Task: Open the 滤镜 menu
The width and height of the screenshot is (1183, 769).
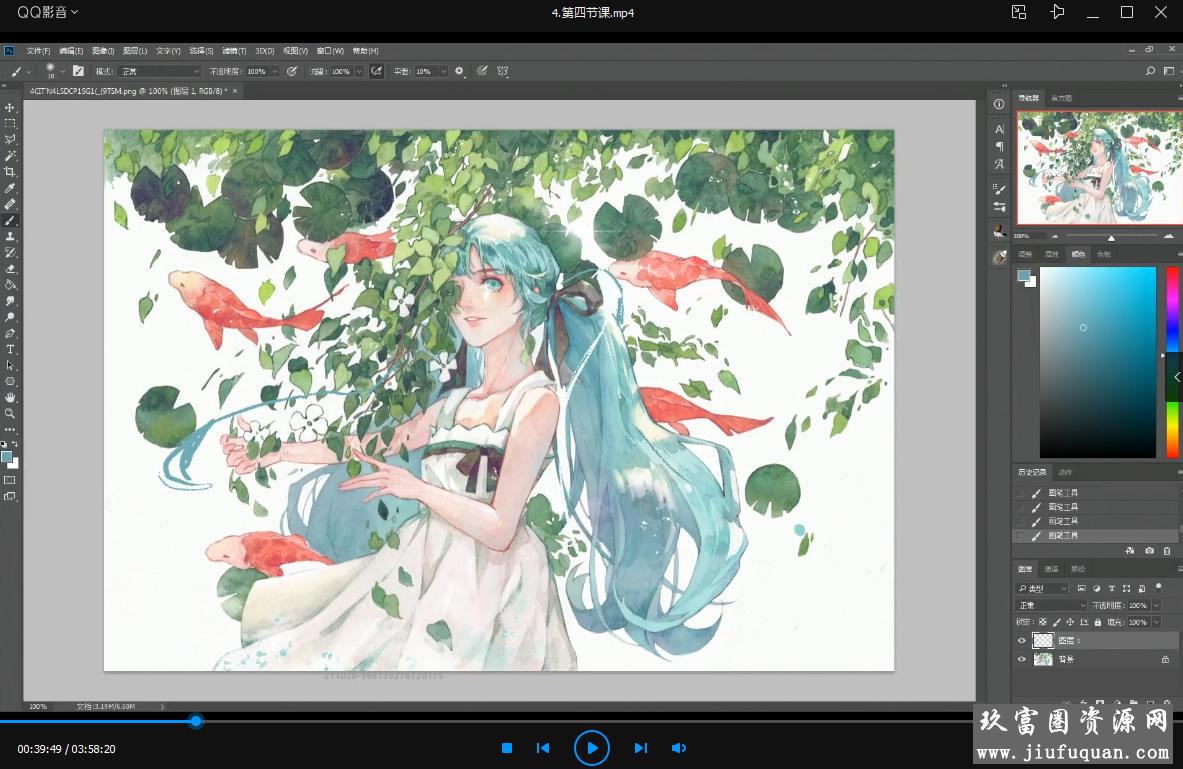Action: click(x=234, y=50)
